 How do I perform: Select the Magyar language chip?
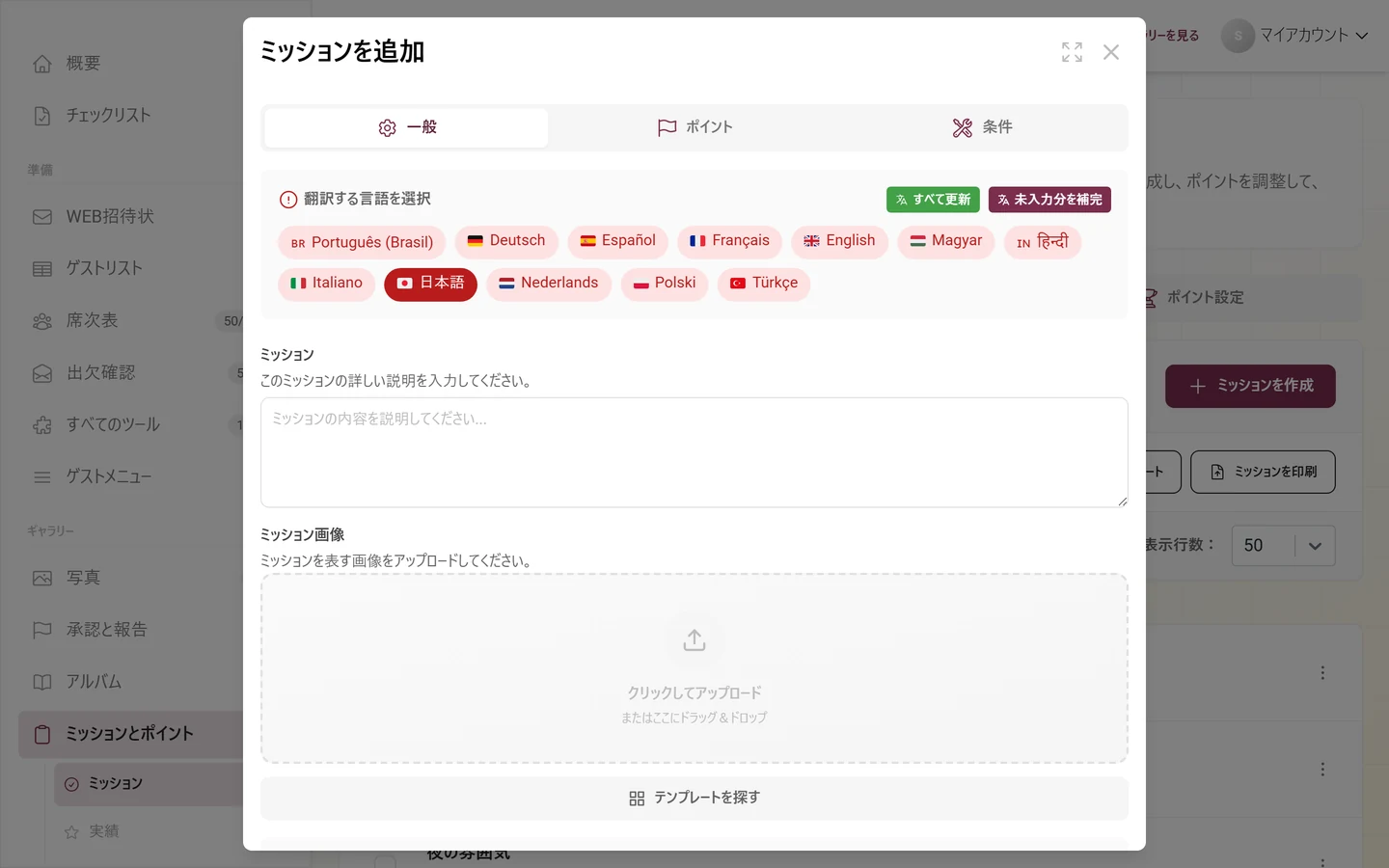coord(945,241)
